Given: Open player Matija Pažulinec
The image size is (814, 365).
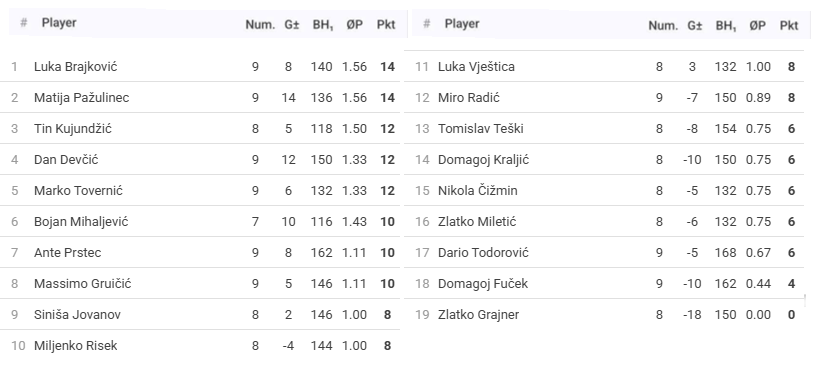Looking at the screenshot, I should [82, 98].
